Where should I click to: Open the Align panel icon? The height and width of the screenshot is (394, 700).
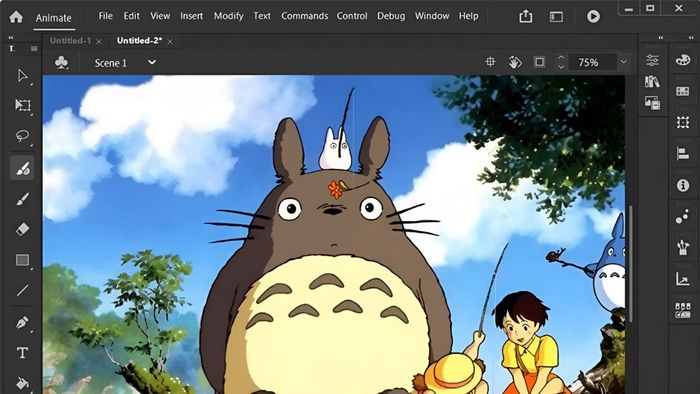pyautogui.click(x=683, y=154)
